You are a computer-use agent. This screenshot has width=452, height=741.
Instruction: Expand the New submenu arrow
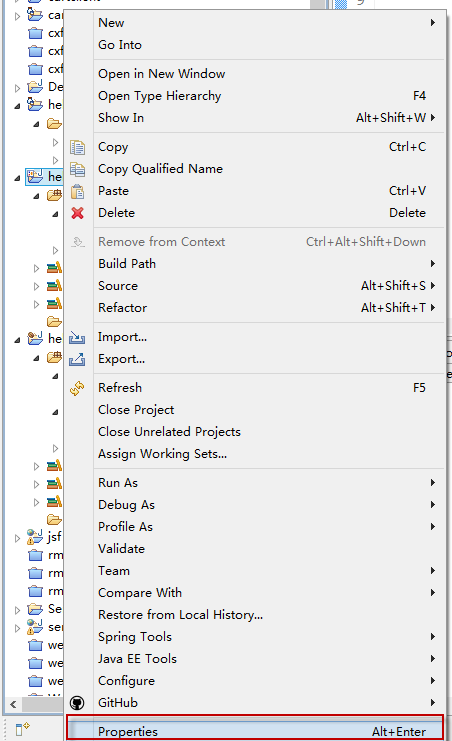coord(433,23)
